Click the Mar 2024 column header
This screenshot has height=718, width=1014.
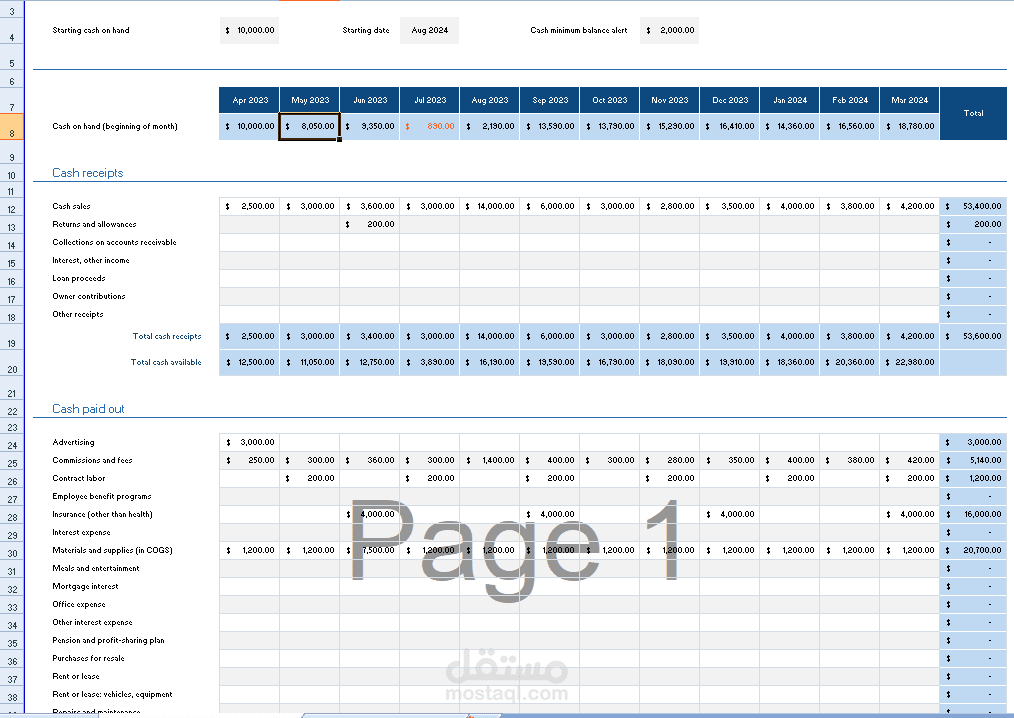tap(909, 100)
